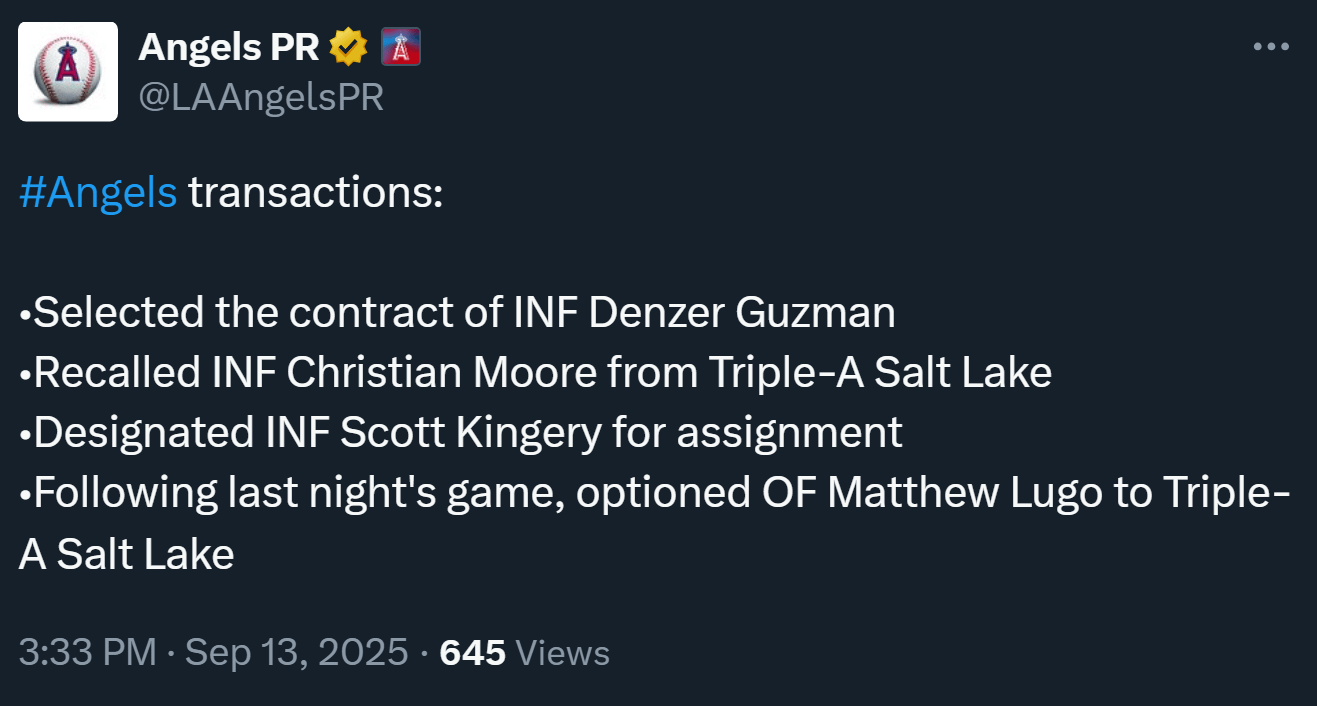
Task: Click the Matthew Lugo option line
Action: point(657,492)
